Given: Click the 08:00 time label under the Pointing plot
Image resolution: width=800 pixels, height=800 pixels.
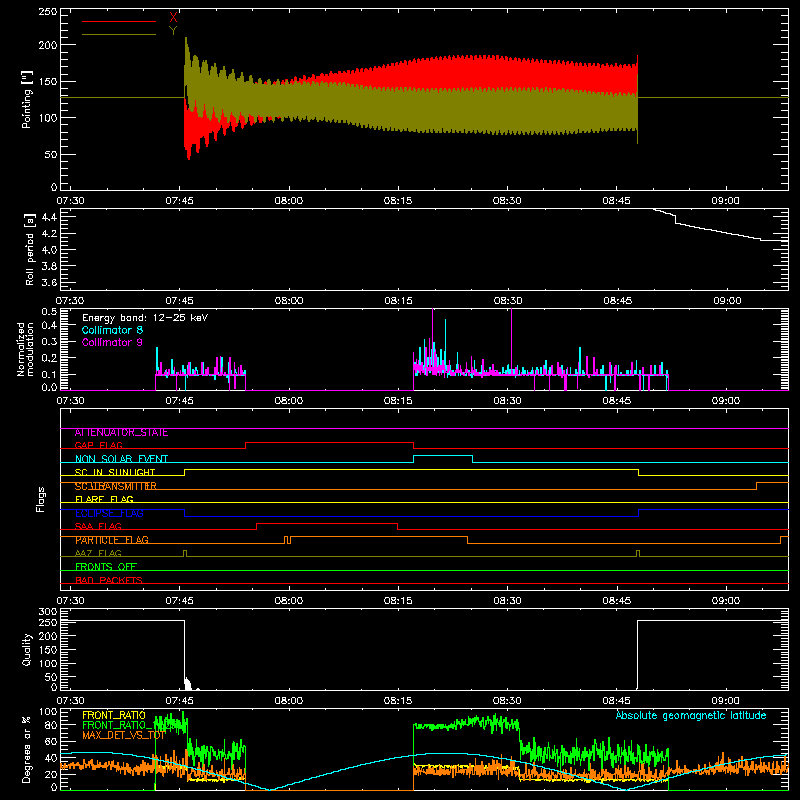Looking at the screenshot, I should click(289, 201).
